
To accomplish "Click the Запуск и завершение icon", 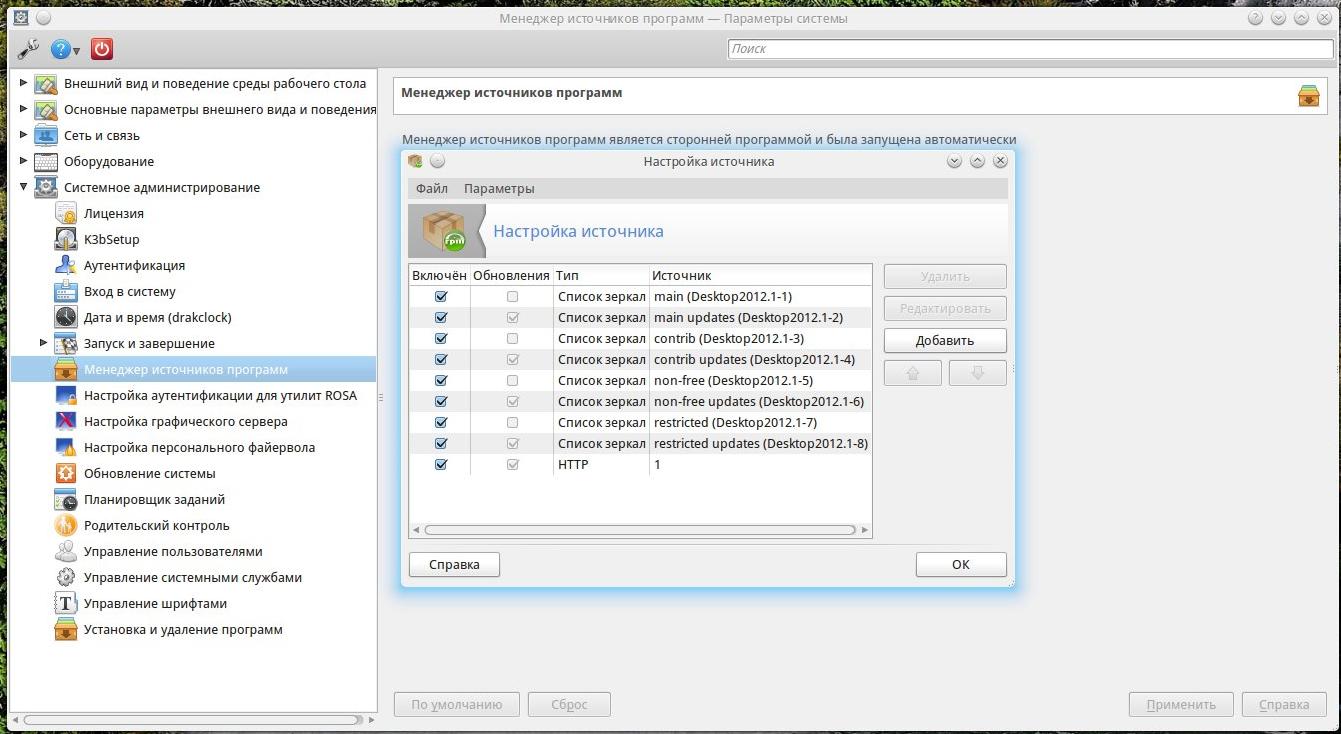I will tap(66, 344).
